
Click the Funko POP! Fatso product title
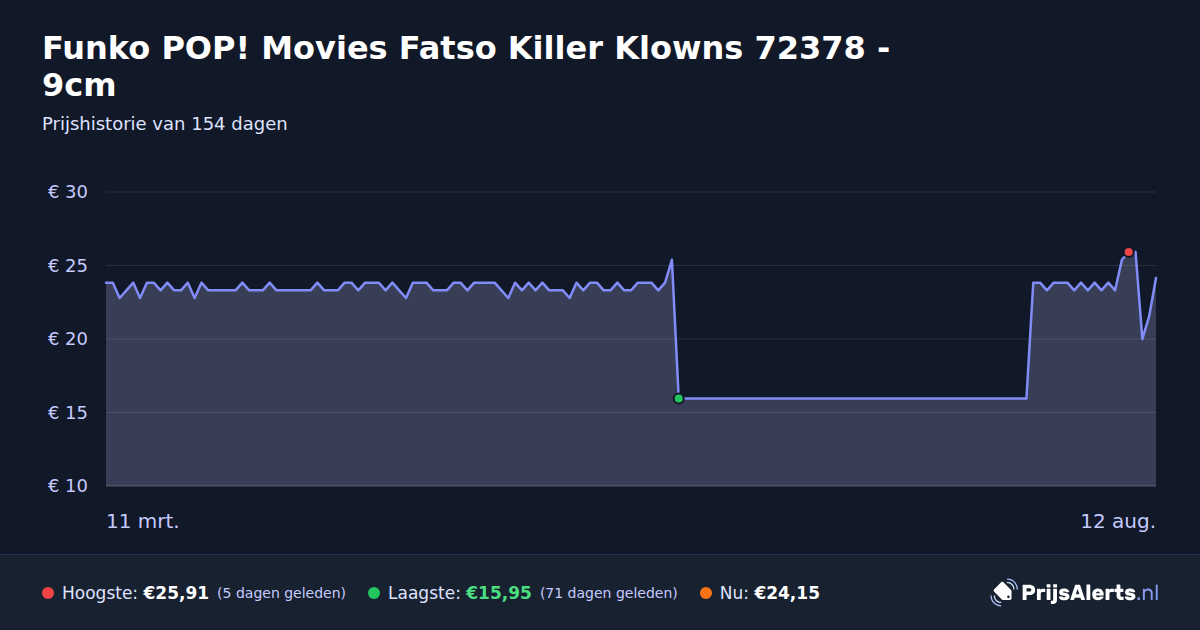click(x=467, y=66)
